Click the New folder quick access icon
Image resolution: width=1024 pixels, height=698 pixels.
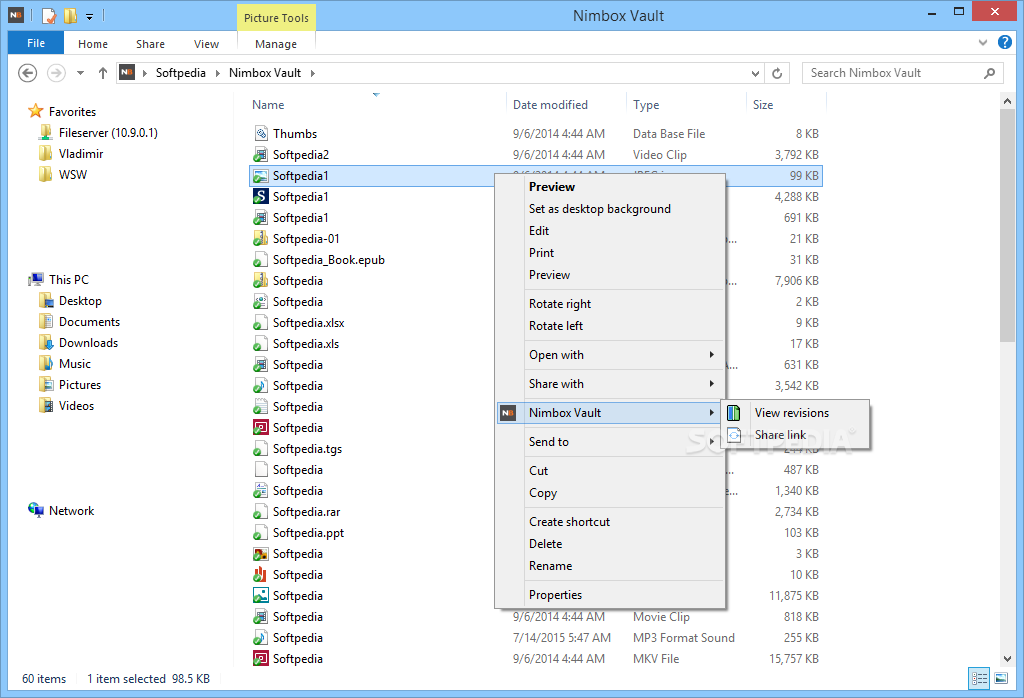click(71, 15)
